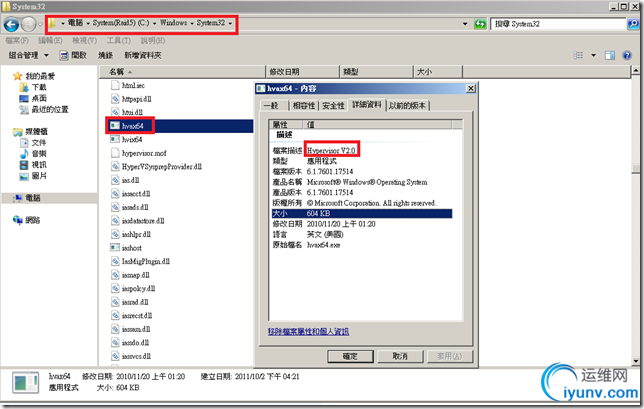Click the change view icon in toolbar
644x409 pixels.
[x=578, y=55]
